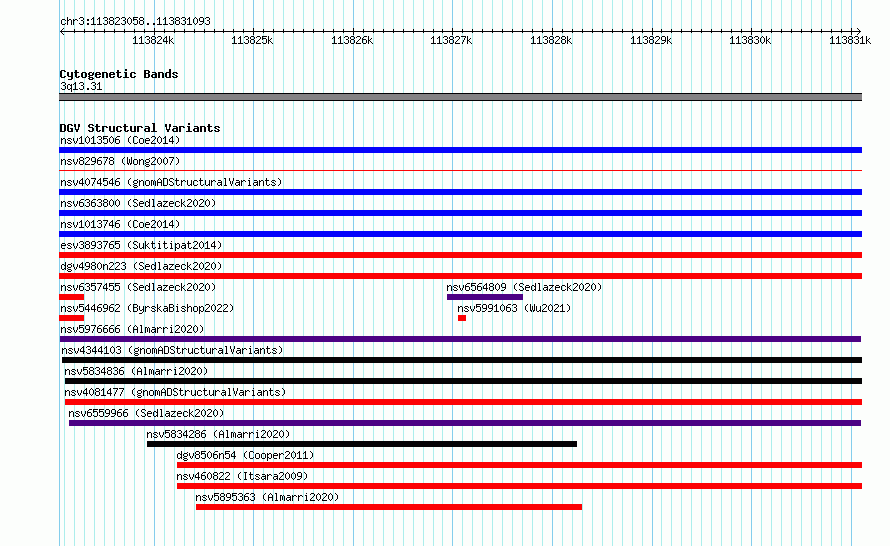Open the dgv4980n223 (Sedlazeck2020) label
The width and height of the screenshot is (890, 546).
(x=141, y=266)
